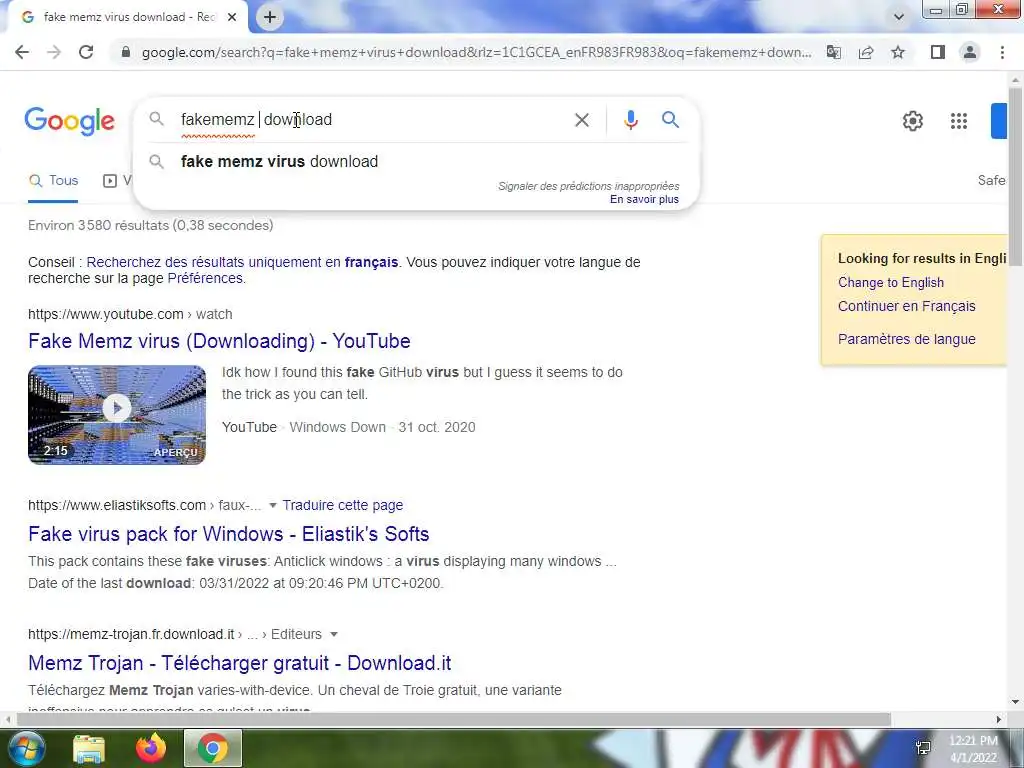Click the scroll right arrow at bottom
The image size is (1024, 768).
[999, 719]
